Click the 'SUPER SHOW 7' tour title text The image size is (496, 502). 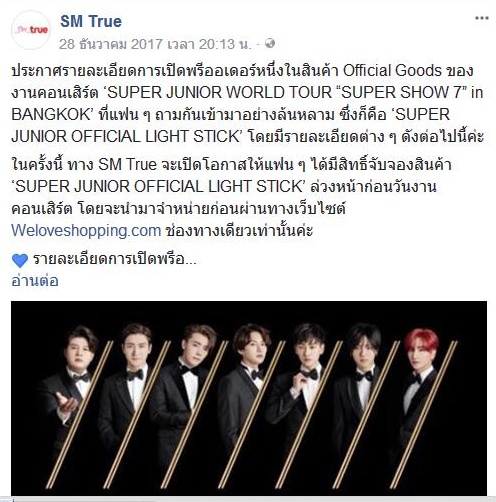(x=401, y=92)
